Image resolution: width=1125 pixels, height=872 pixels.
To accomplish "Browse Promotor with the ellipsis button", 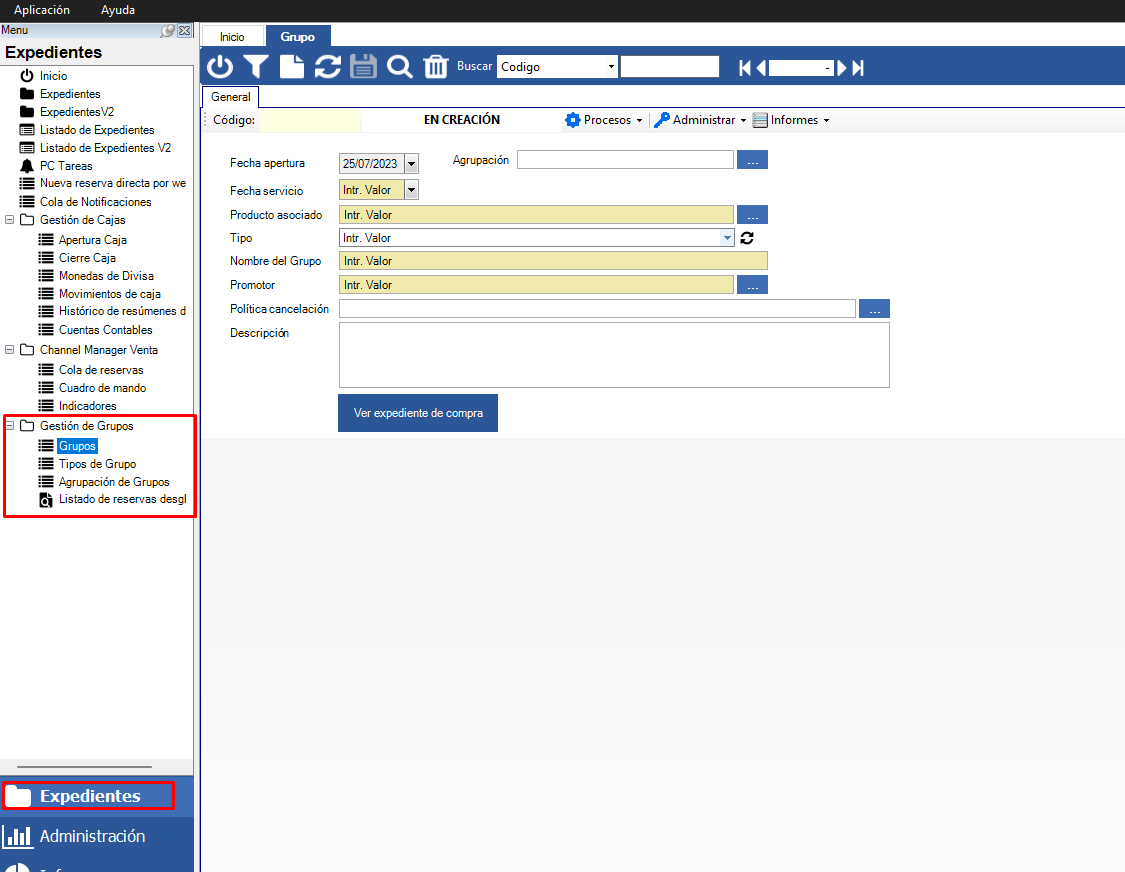I will [x=752, y=285].
